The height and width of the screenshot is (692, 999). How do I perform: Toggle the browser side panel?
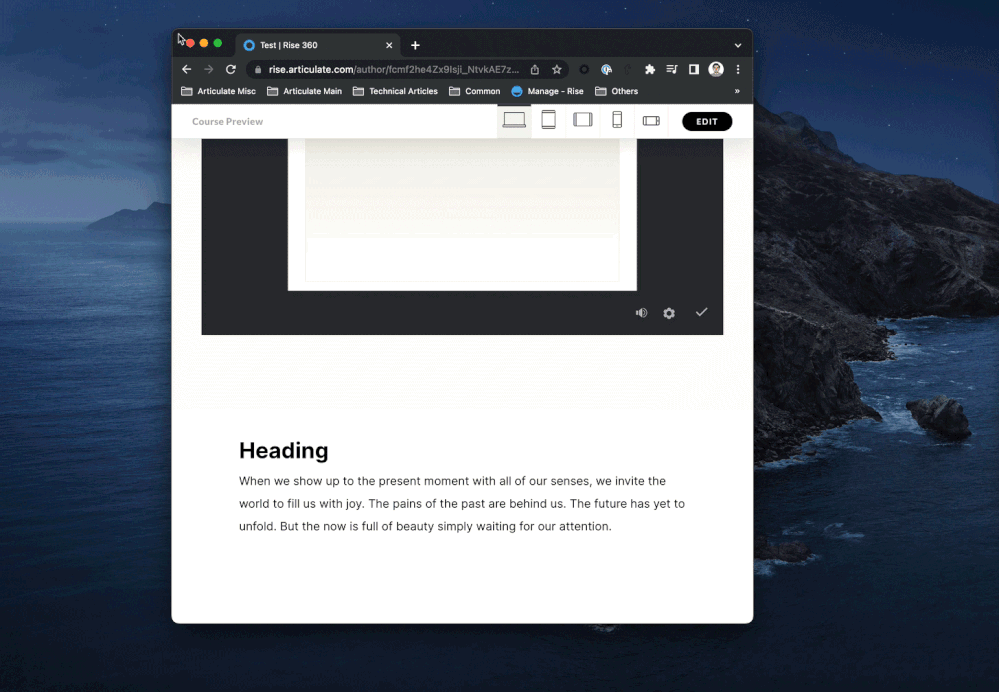pyautogui.click(x=694, y=69)
